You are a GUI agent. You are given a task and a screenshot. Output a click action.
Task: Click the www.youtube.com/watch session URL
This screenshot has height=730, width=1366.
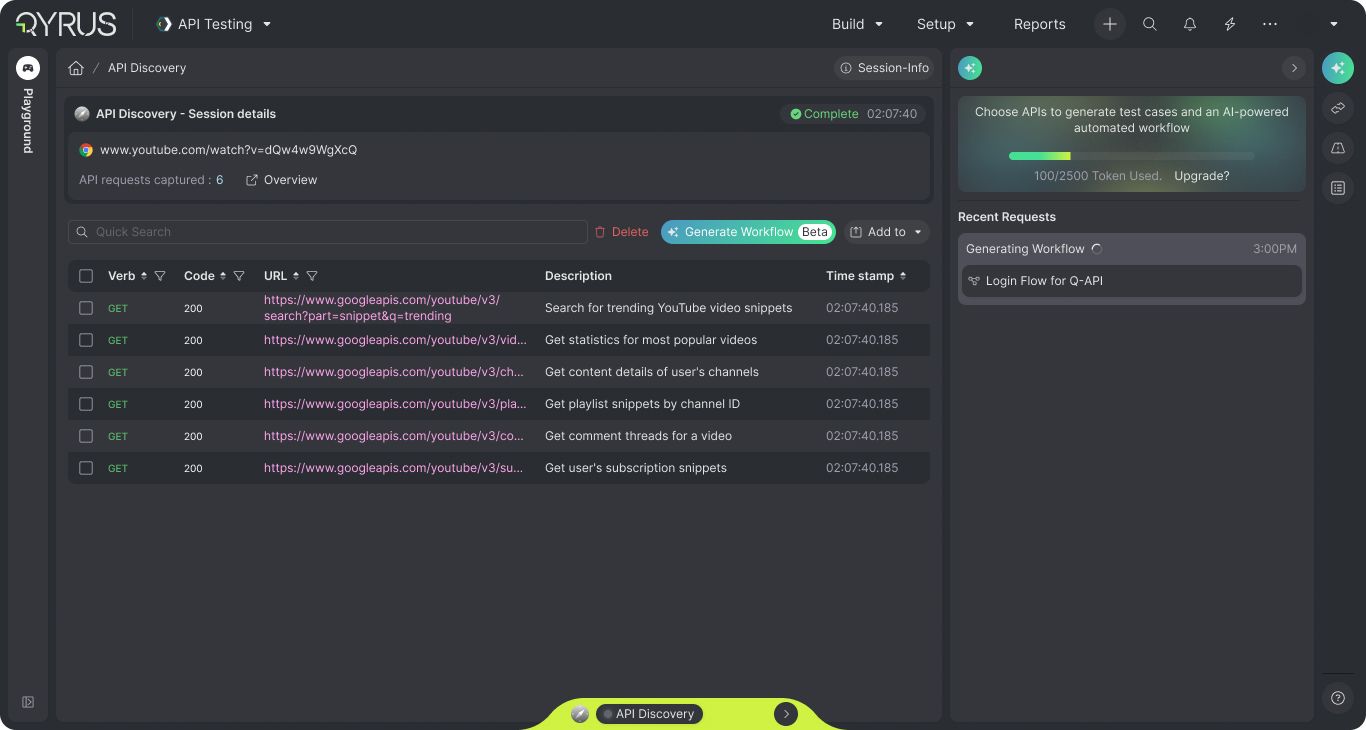click(228, 150)
